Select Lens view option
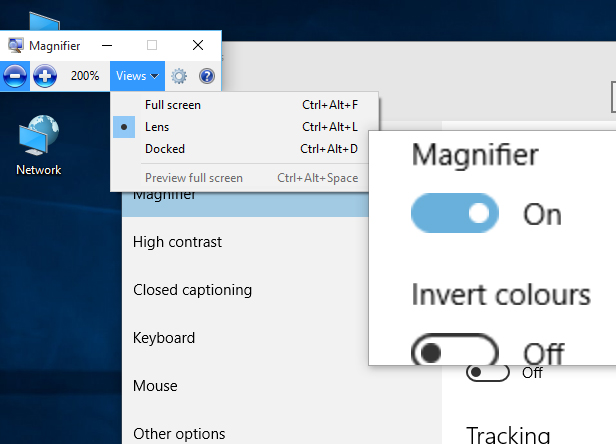The width and height of the screenshot is (616, 444). (x=245, y=127)
